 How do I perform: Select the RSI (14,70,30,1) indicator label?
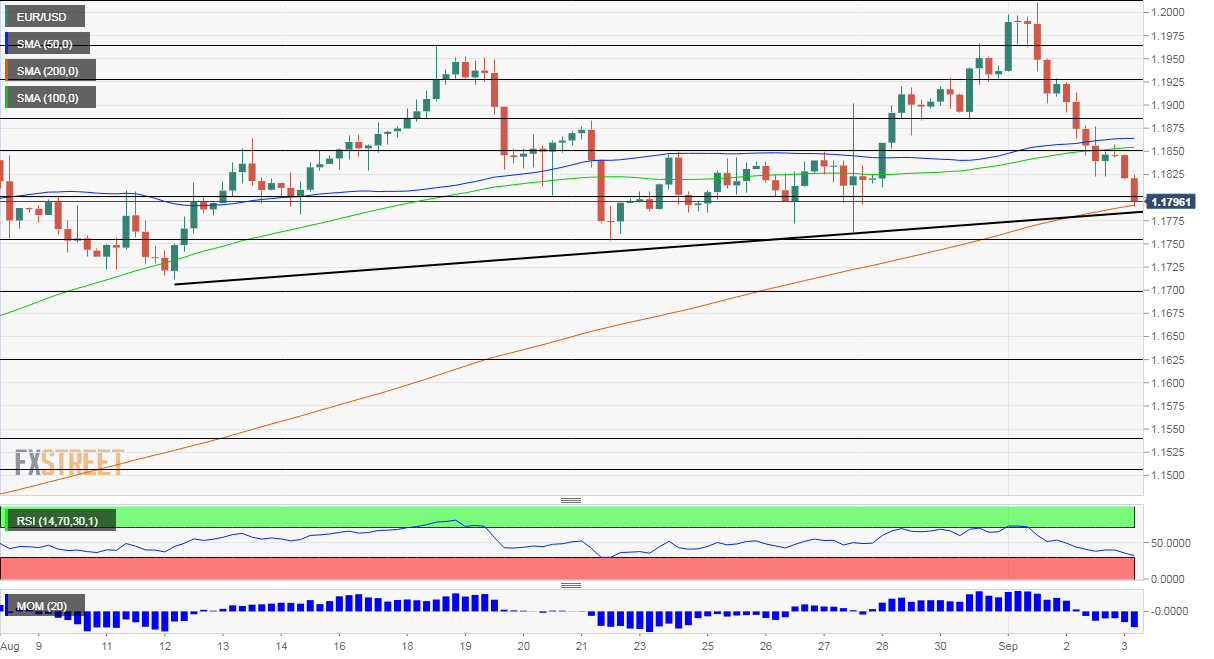click(59, 520)
